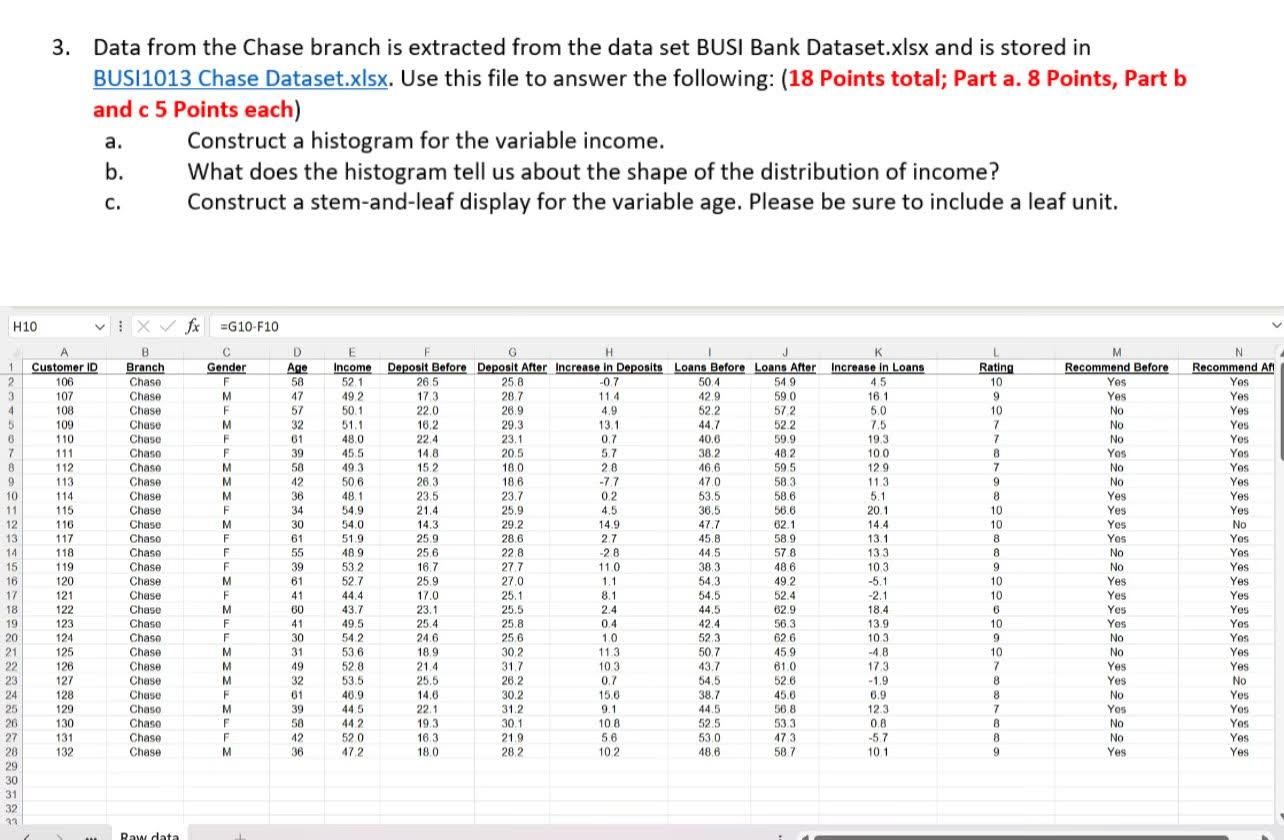1284x840 pixels.
Task: Click the all-sheets ellipsis icon near sheet tabs
Action: tap(91, 835)
